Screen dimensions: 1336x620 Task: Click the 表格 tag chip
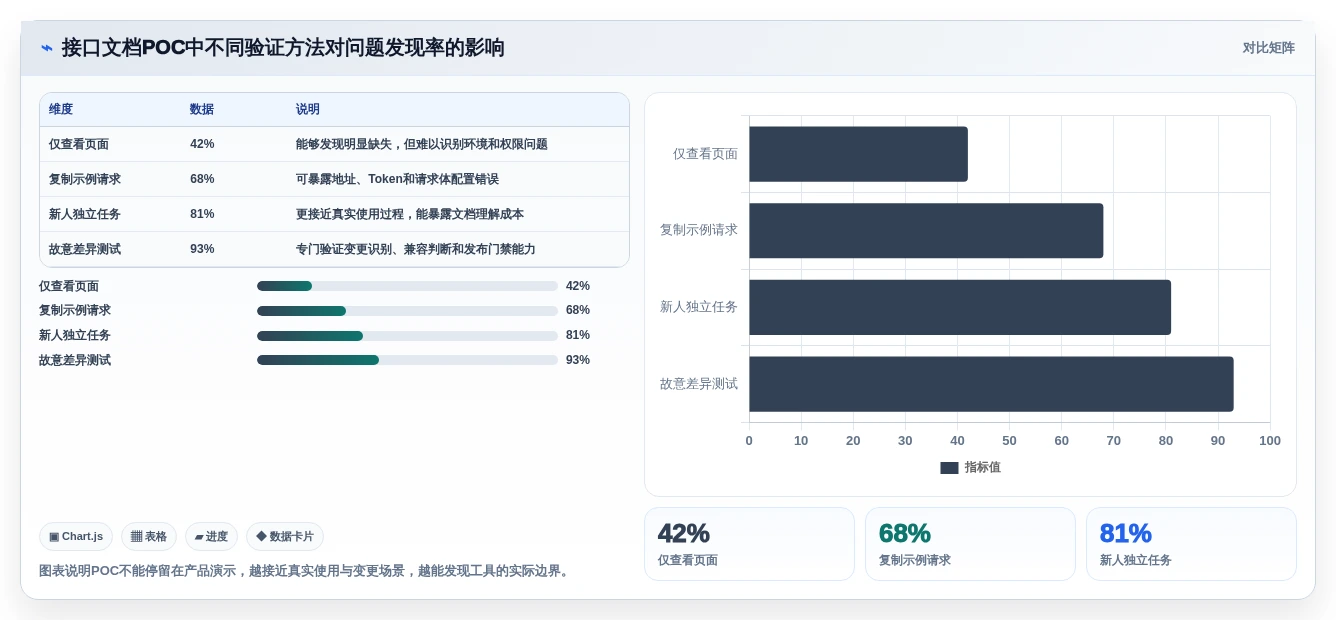coord(149,537)
